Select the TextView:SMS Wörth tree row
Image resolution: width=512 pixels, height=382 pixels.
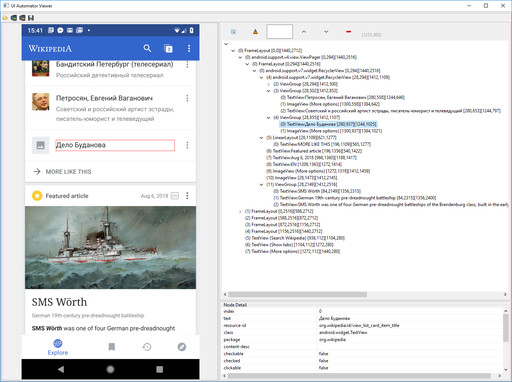pyautogui.click(x=317, y=191)
